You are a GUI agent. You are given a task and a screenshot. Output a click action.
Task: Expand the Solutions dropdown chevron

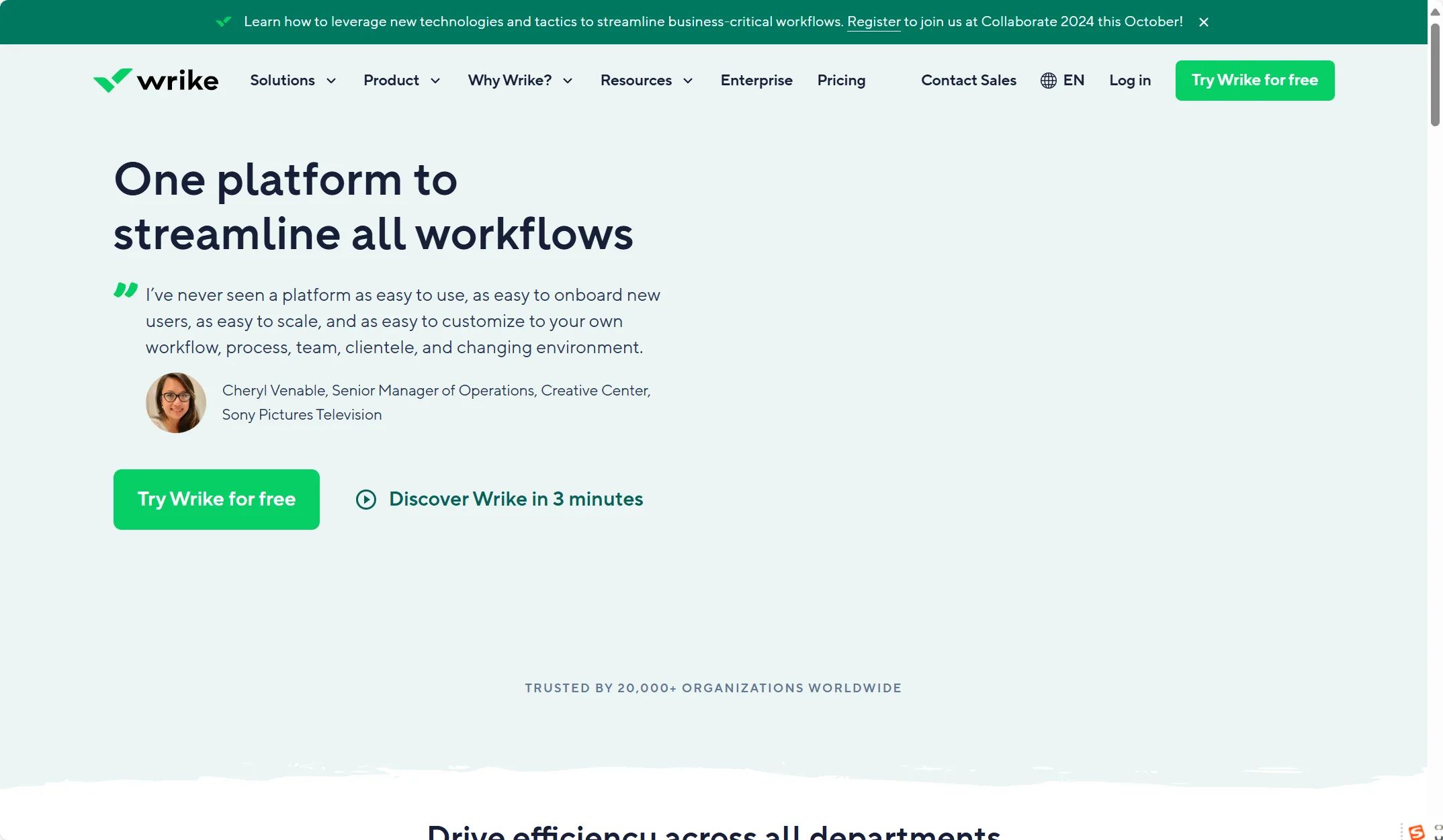tap(331, 81)
